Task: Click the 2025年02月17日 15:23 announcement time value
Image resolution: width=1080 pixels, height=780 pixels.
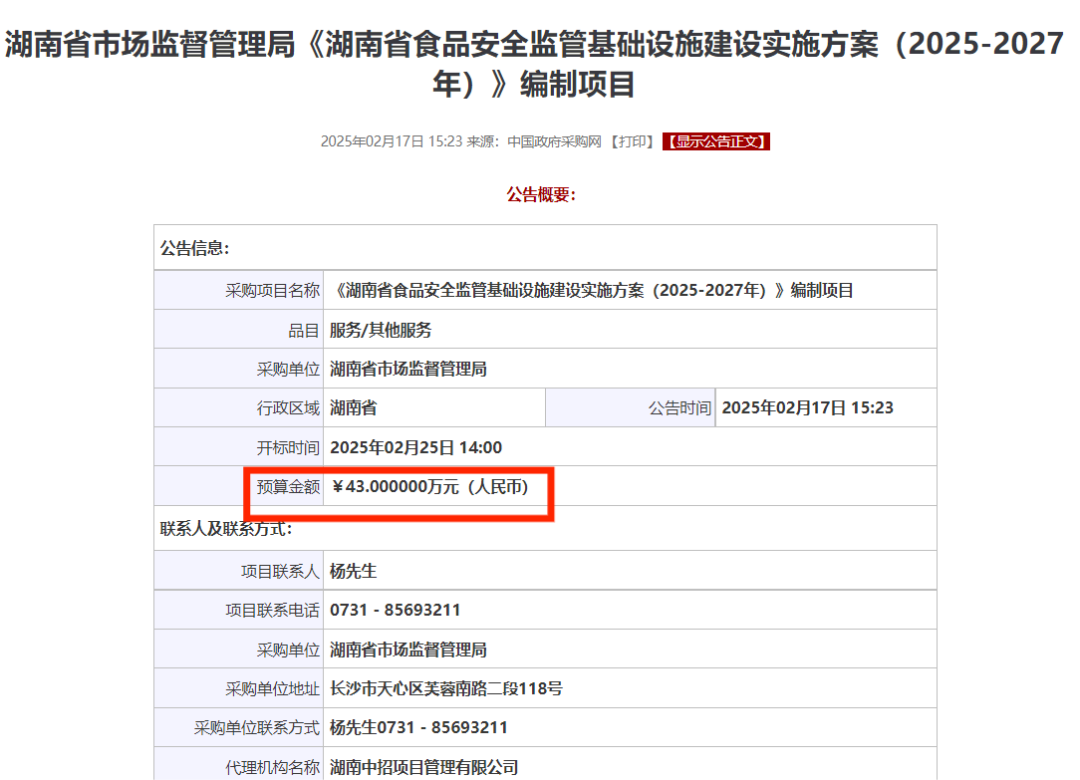Action: tap(807, 408)
